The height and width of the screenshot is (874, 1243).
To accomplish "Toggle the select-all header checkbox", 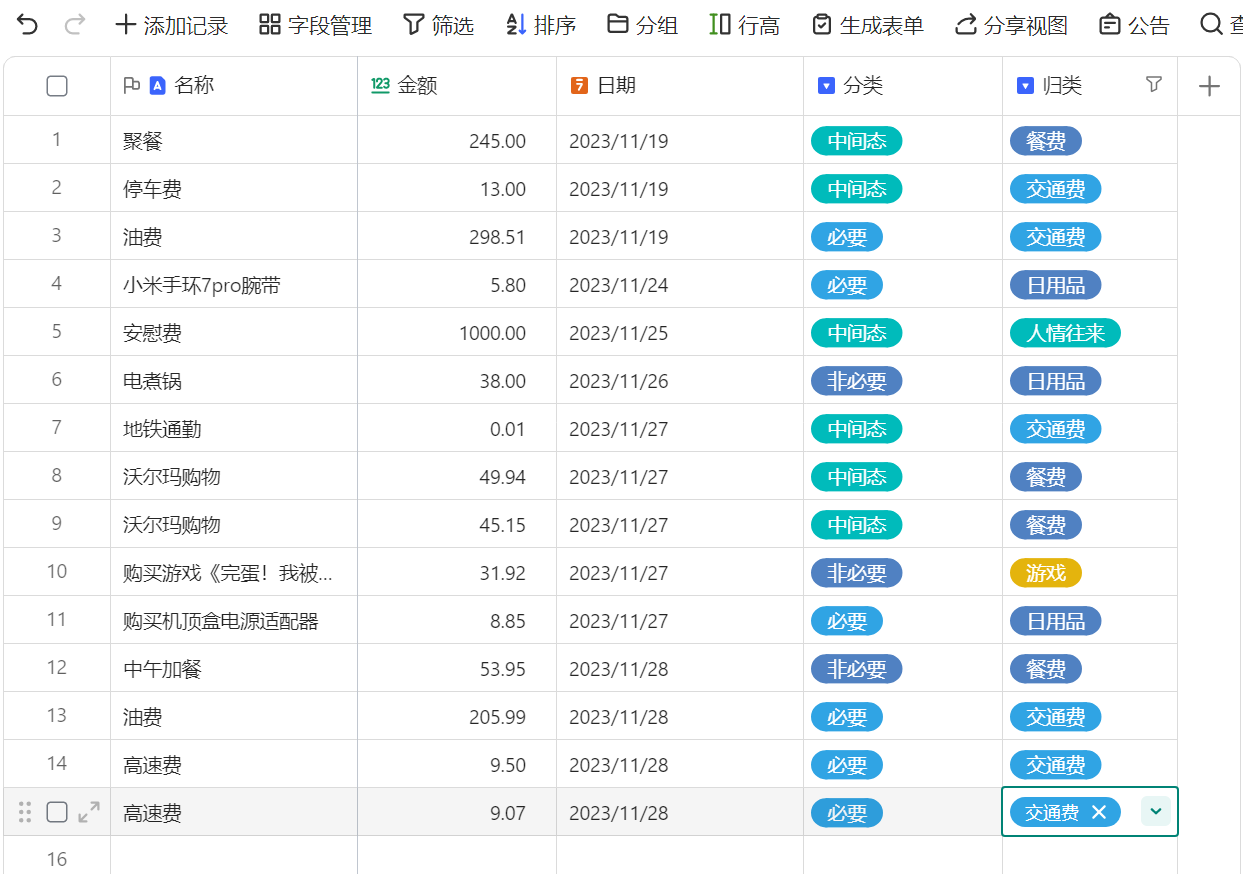I will point(57,86).
